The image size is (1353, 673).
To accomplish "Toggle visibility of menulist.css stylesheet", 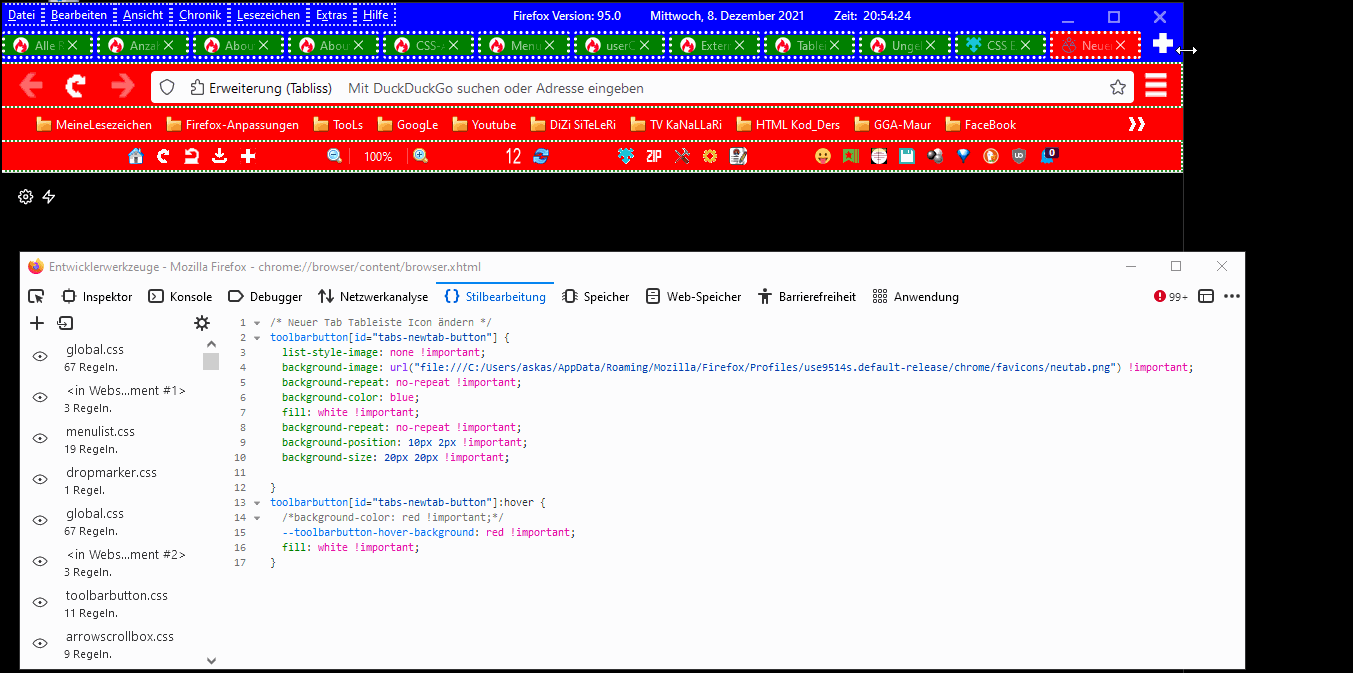I will tap(40, 438).
